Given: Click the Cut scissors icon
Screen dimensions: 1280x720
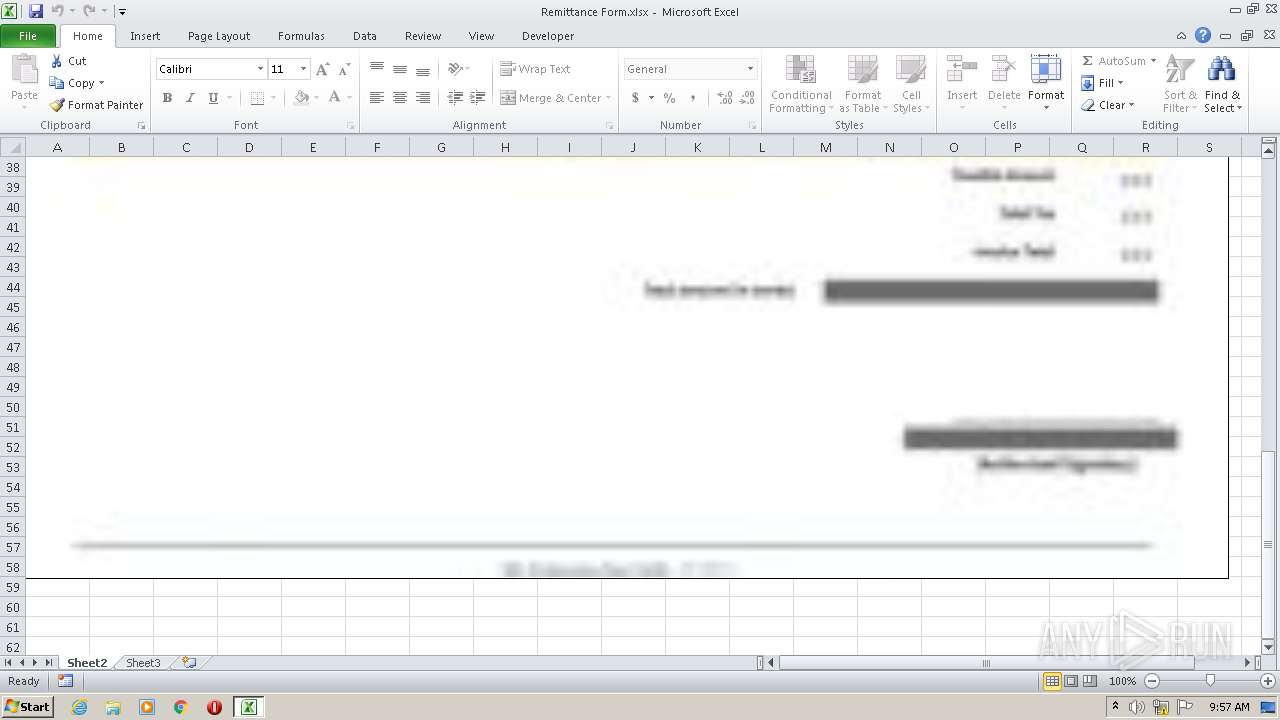Looking at the screenshot, I should pos(57,61).
